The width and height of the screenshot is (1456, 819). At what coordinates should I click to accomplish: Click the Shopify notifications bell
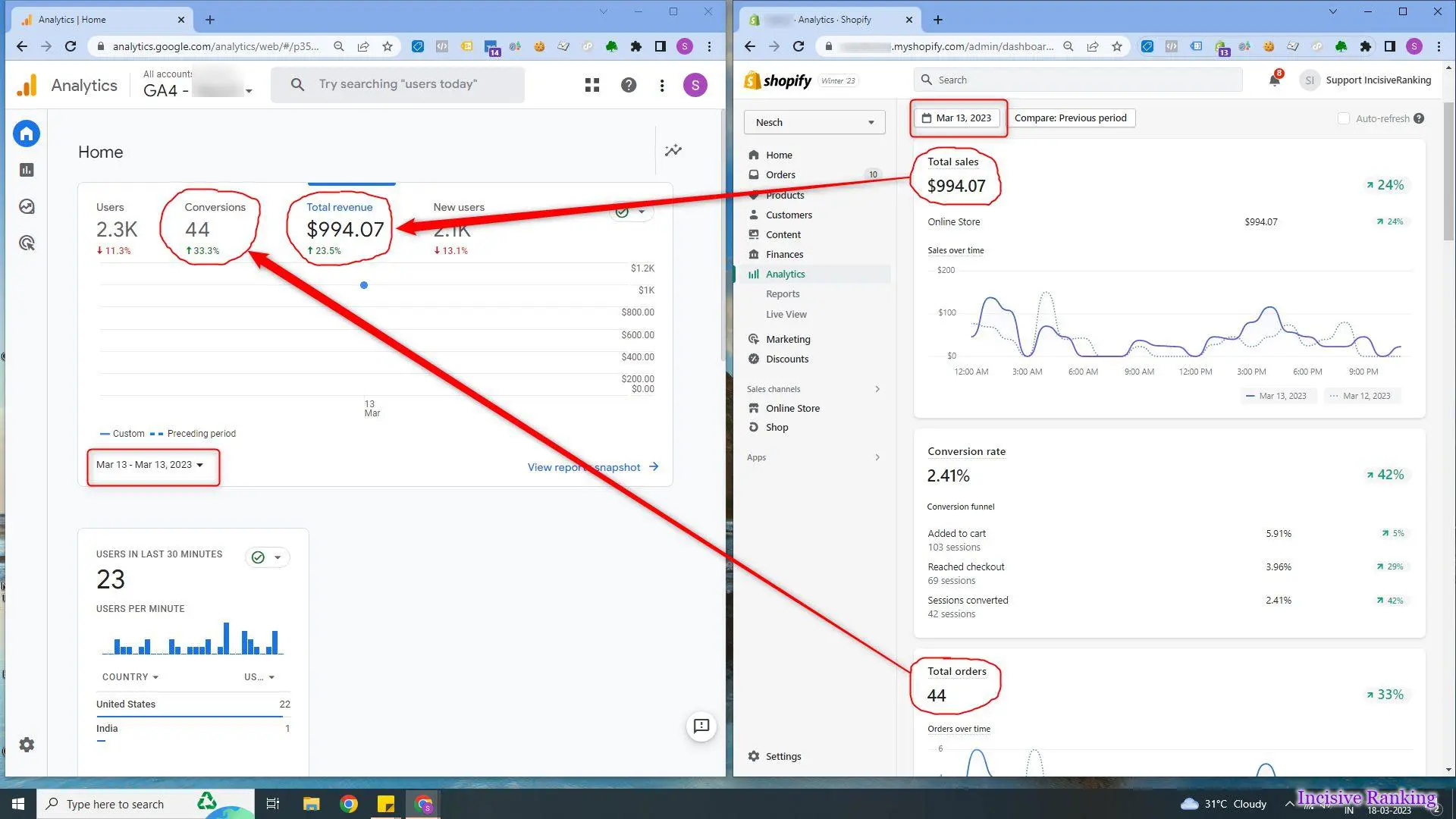[1275, 80]
